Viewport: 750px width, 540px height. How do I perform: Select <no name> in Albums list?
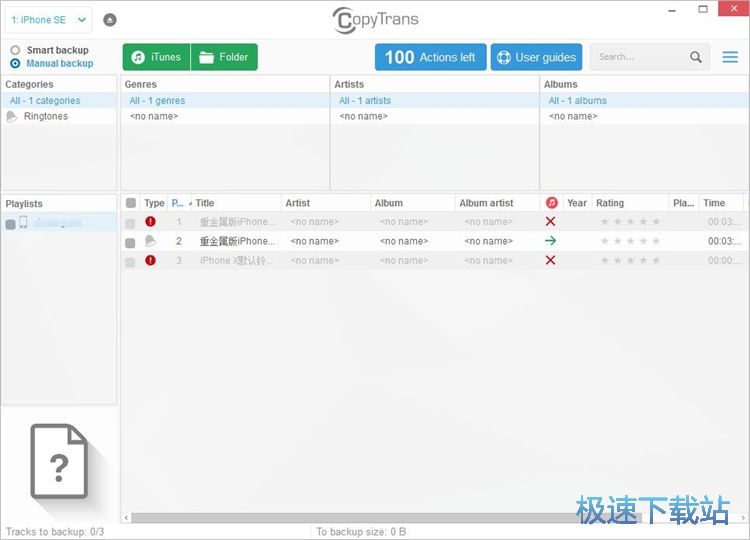point(645,116)
